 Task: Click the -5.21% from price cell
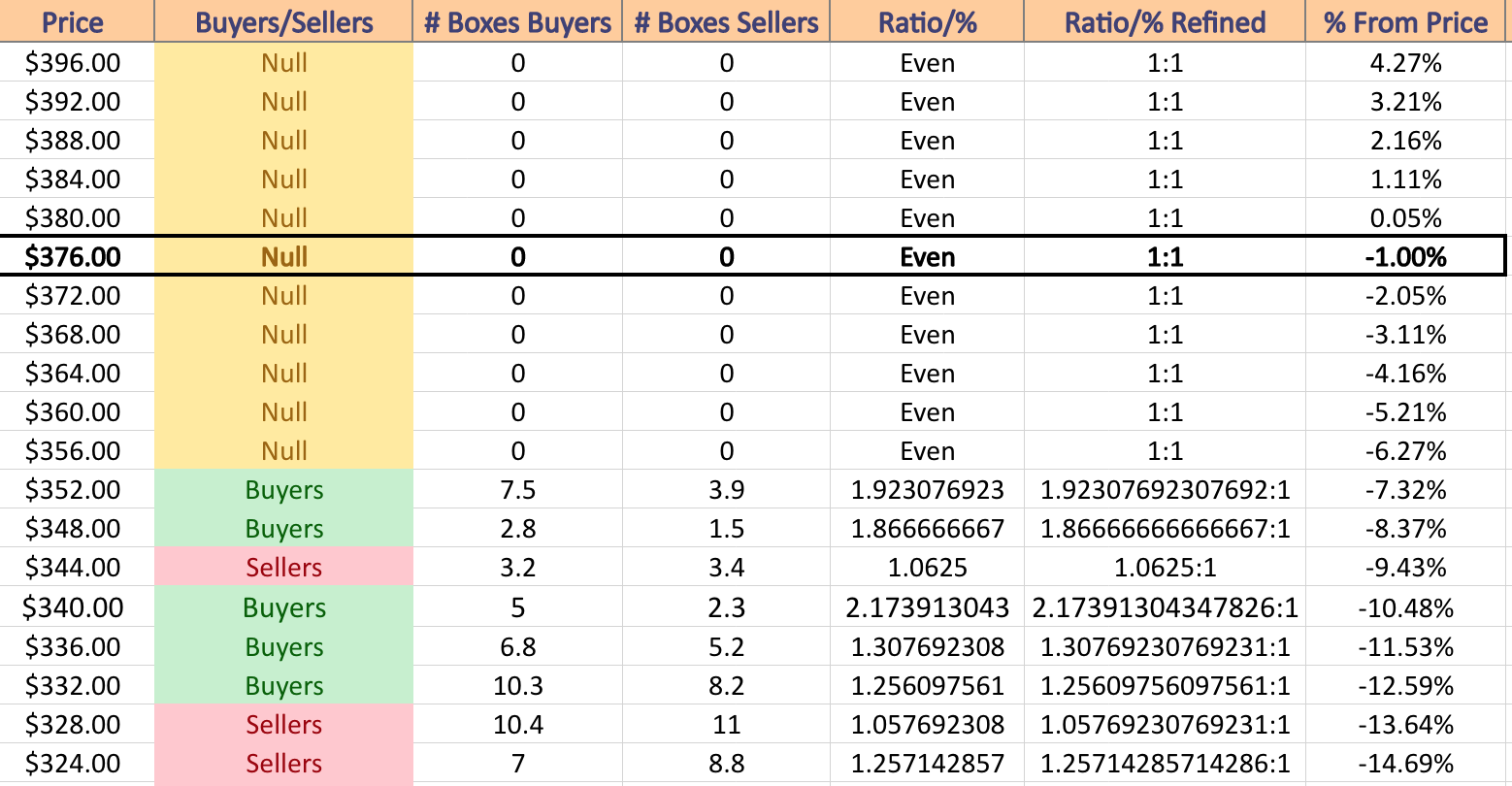[x=1406, y=412]
